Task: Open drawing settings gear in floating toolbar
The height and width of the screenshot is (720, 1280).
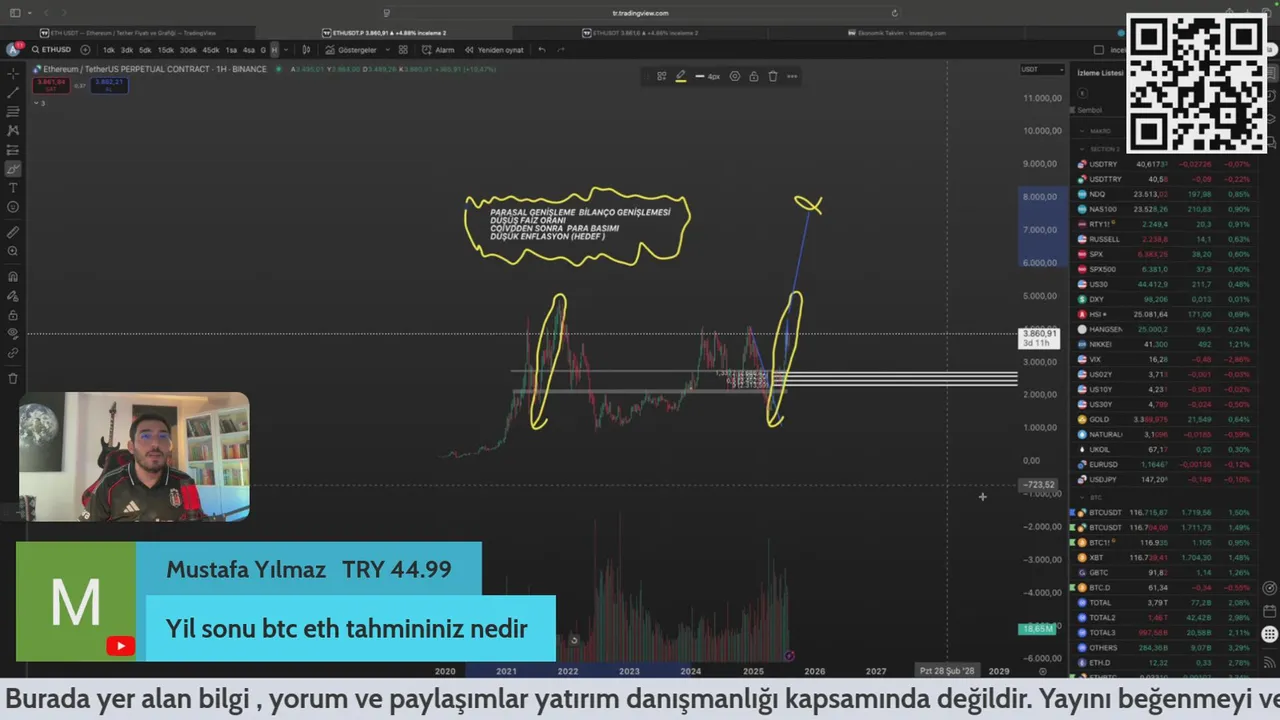Action: click(735, 76)
